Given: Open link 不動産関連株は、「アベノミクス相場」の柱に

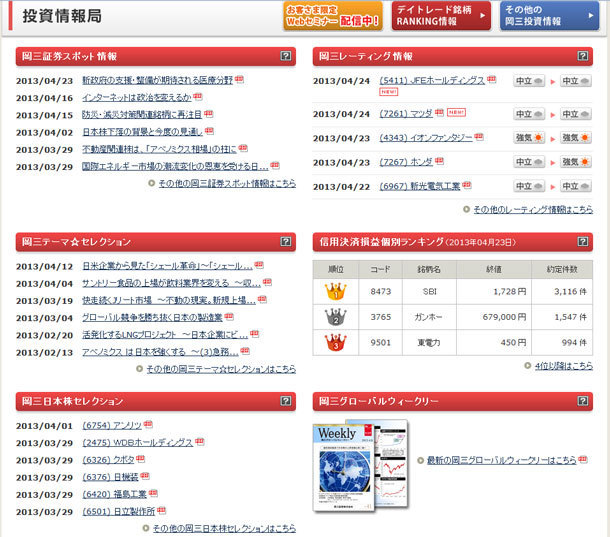Looking at the screenshot, I should (159, 149).
